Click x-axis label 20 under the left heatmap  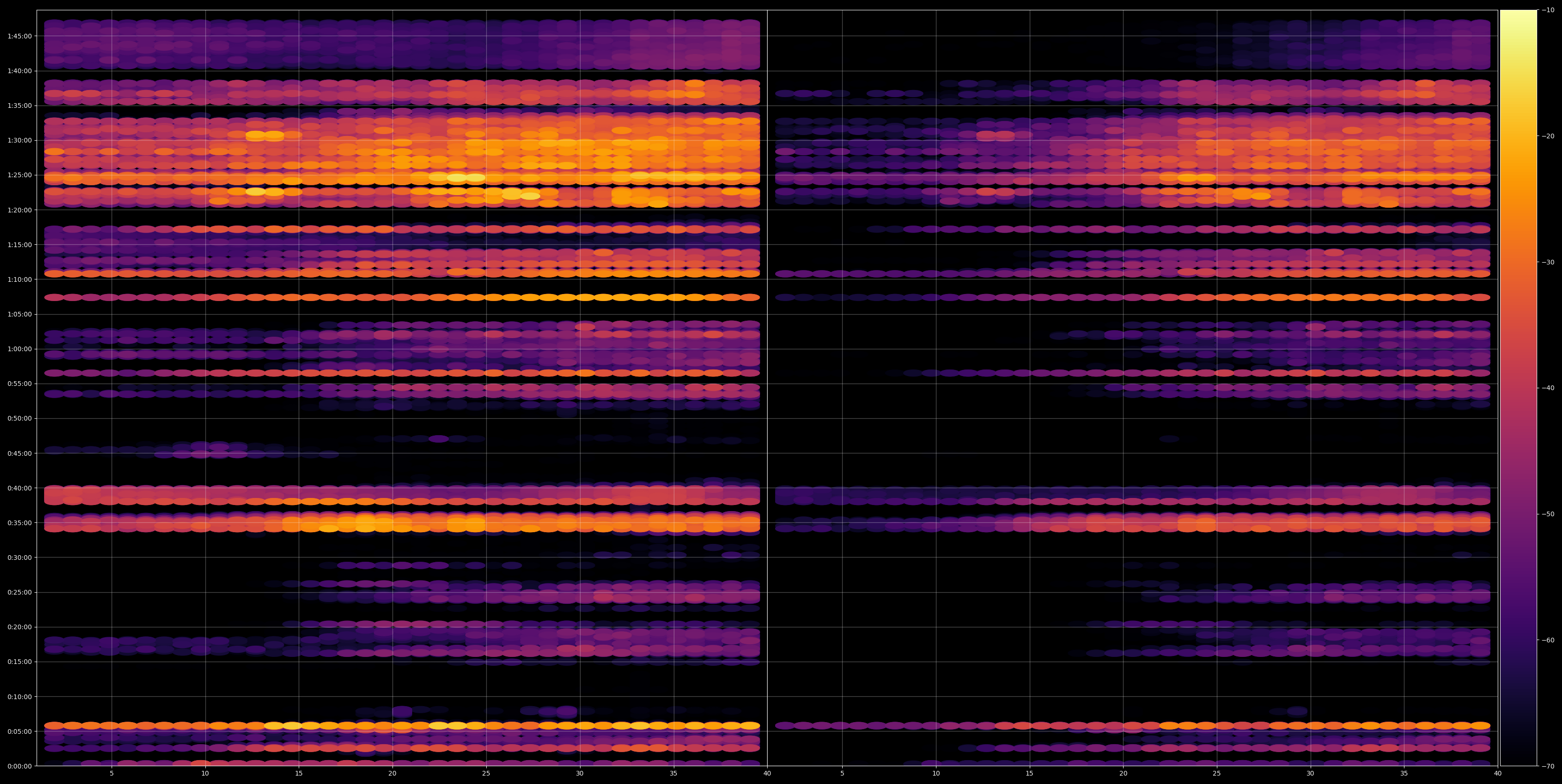tap(392, 774)
